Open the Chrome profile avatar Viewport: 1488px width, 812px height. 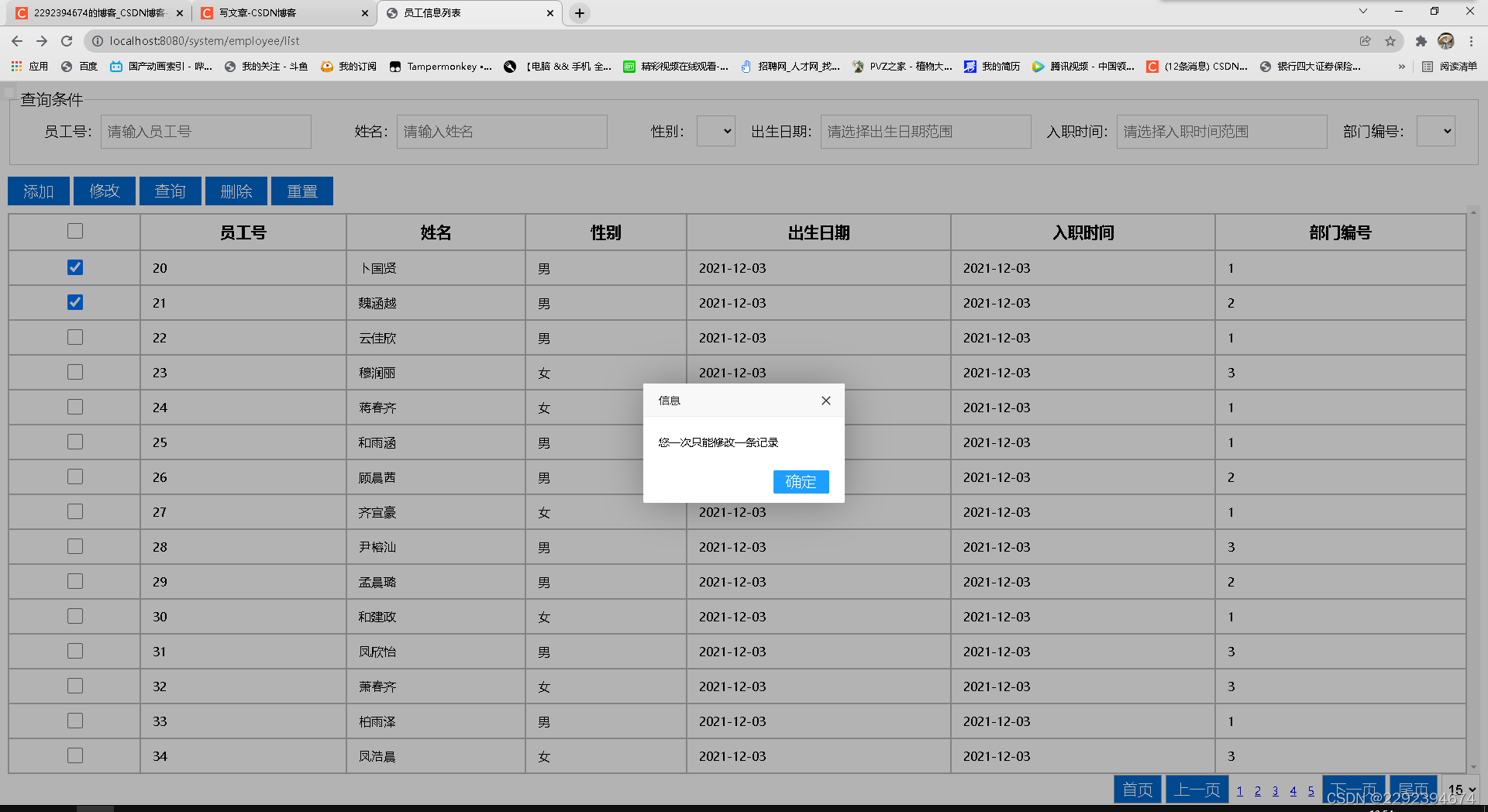pyautogui.click(x=1446, y=41)
